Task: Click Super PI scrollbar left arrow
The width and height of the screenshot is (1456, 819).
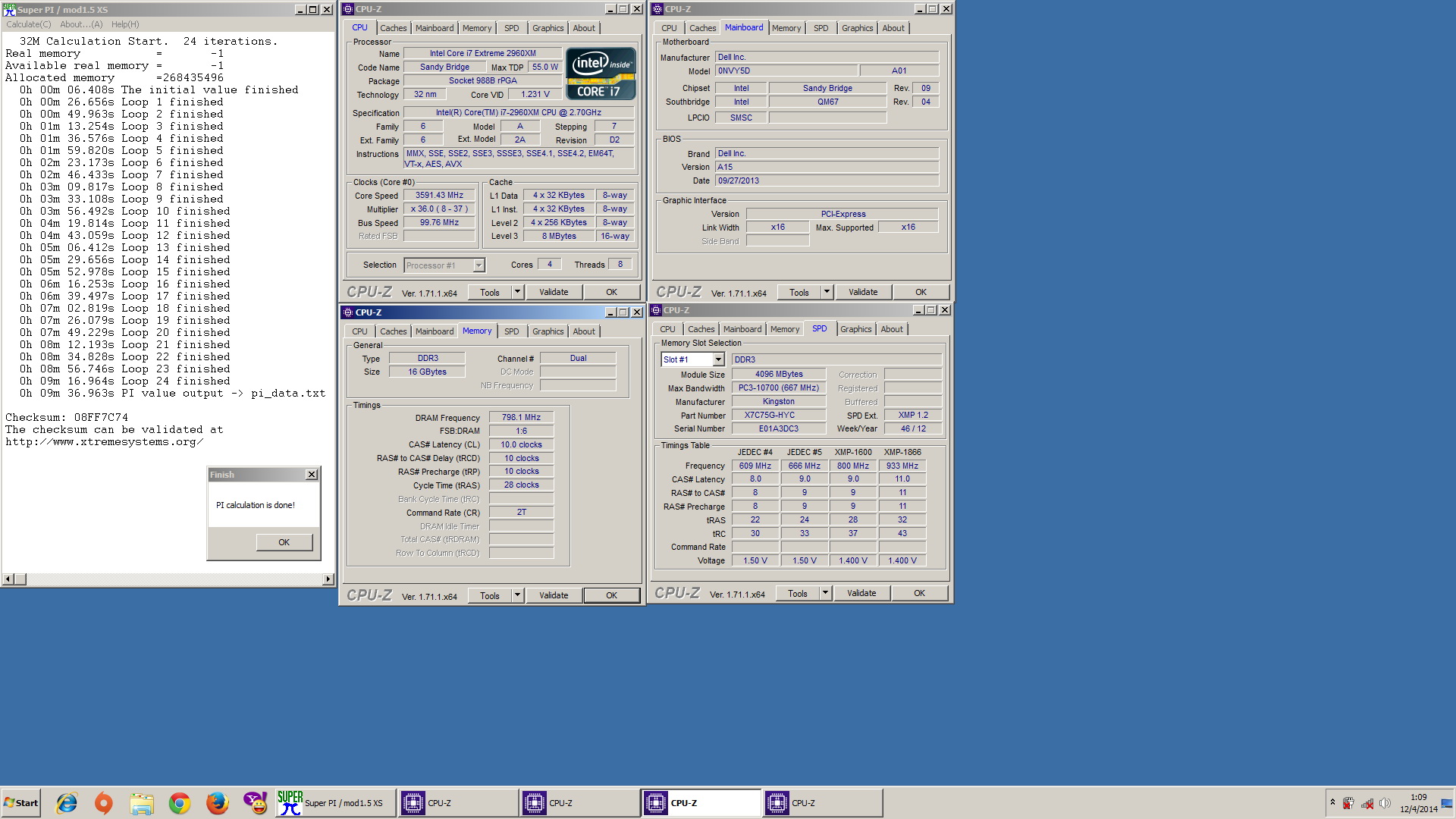Action: tap(8, 579)
